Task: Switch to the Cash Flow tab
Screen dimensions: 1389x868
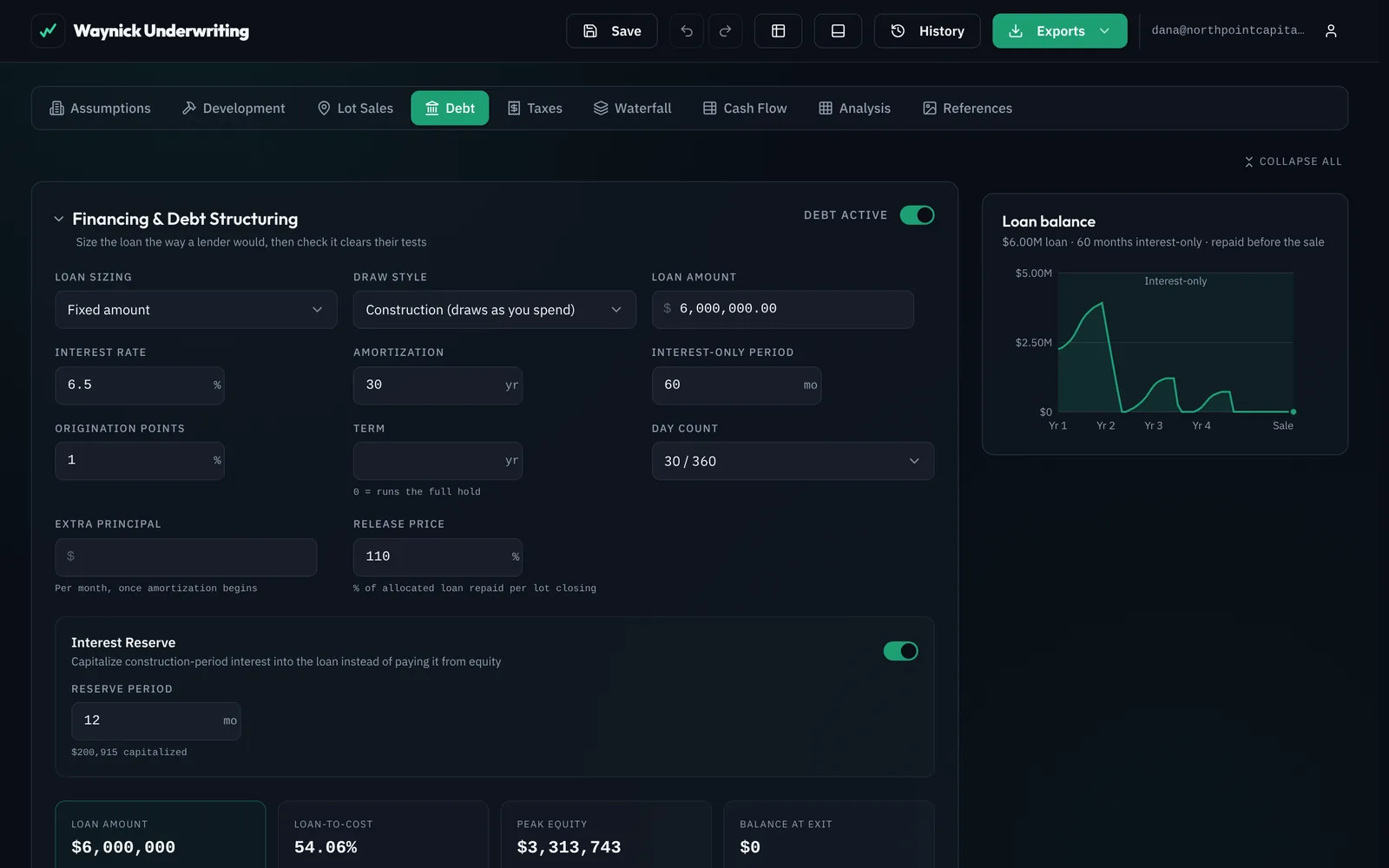Action: coord(745,108)
